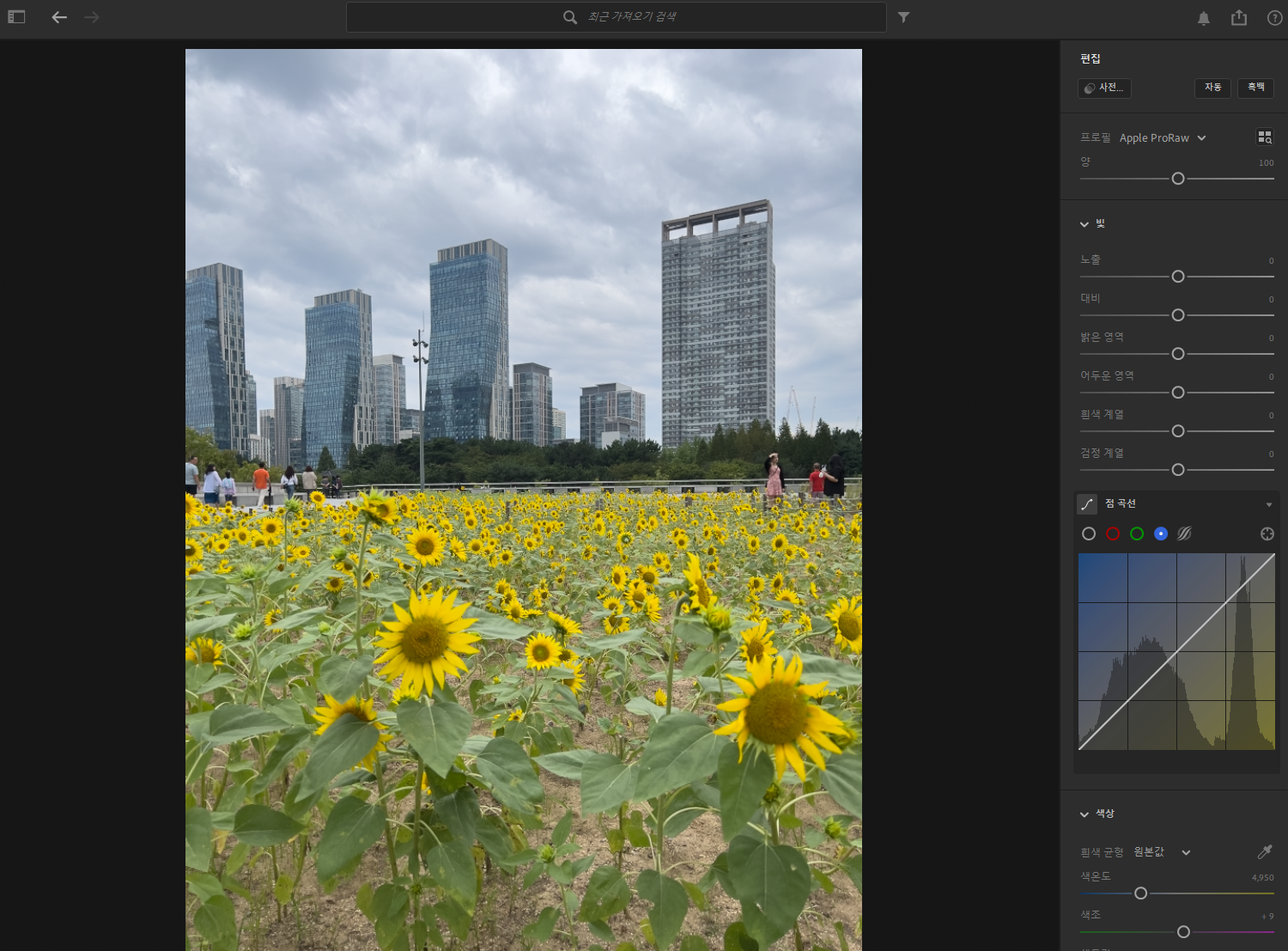Click the 사전... presets button

tap(1104, 88)
